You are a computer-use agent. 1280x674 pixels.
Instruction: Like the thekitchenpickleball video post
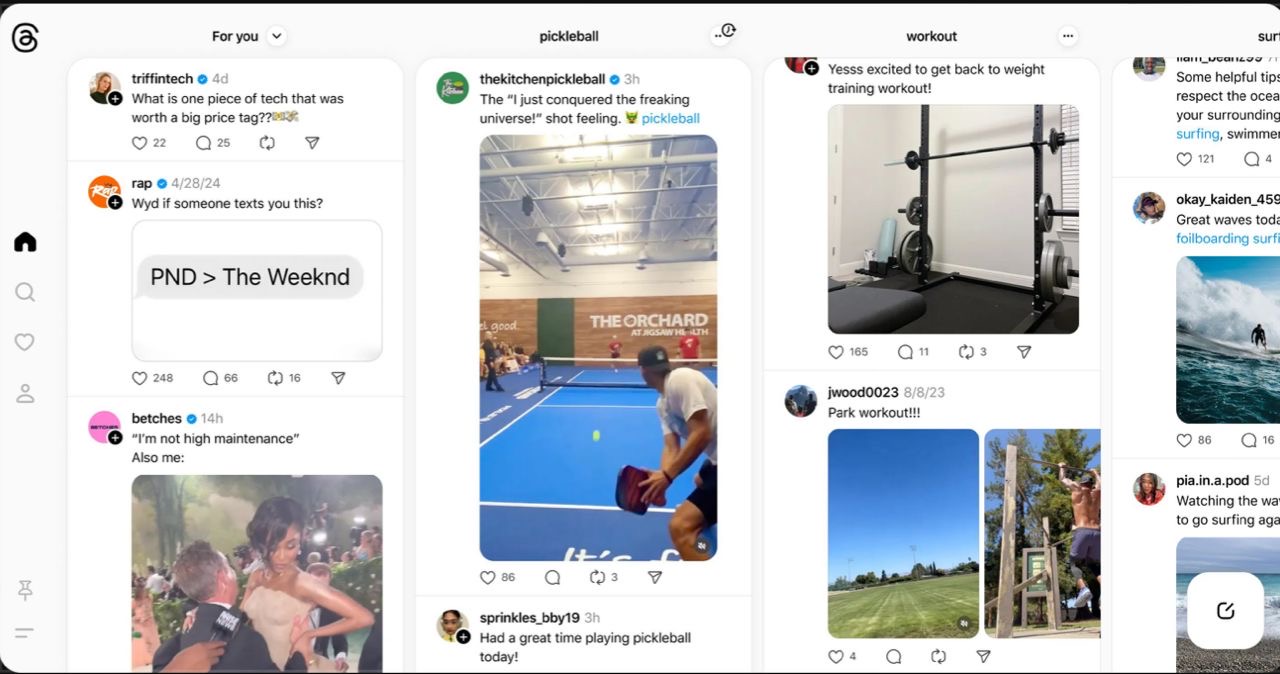[488, 577]
